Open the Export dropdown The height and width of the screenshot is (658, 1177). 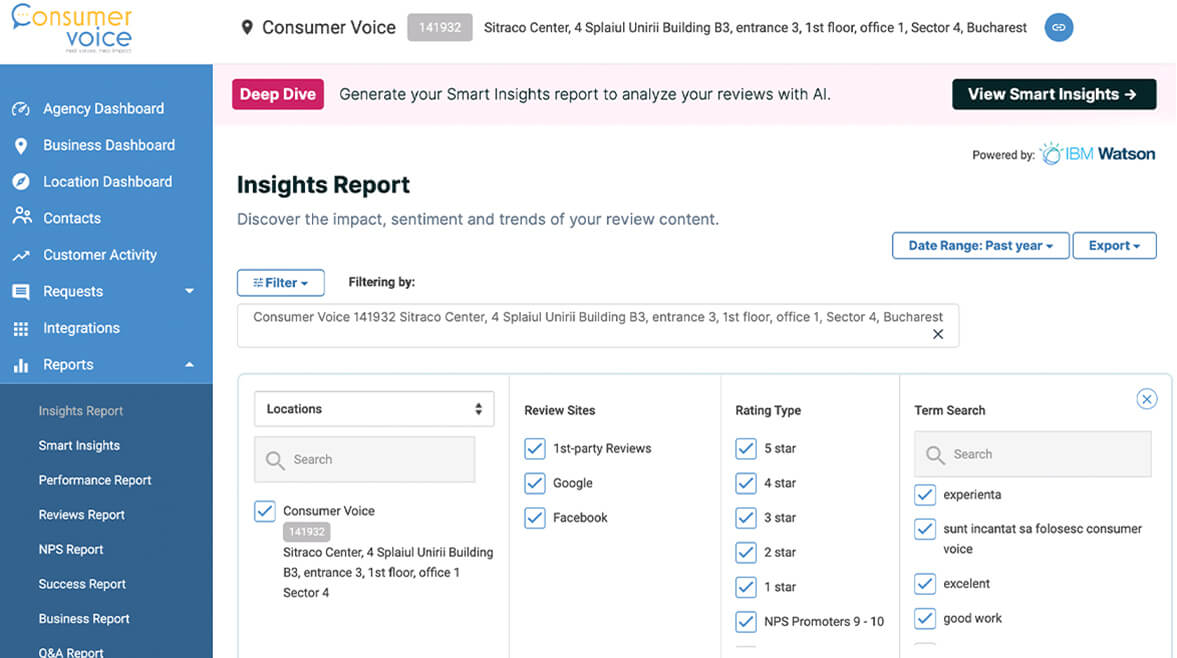(x=1114, y=246)
